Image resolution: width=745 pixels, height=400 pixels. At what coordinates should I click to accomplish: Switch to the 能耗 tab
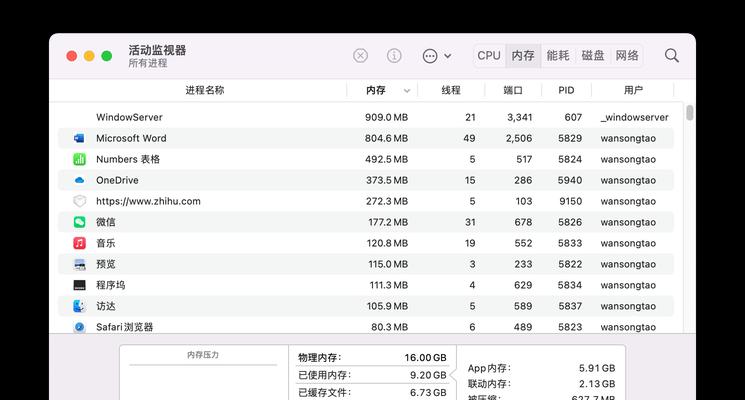(x=558, y=56)
